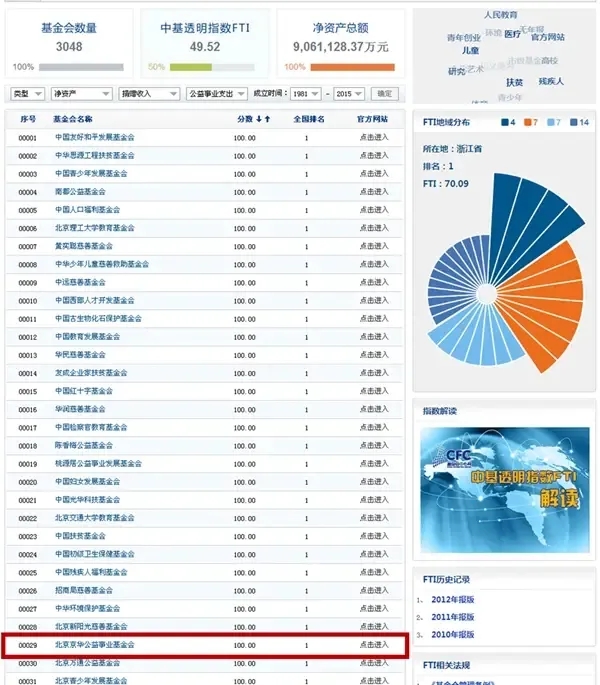Screen dimensions: 600x685
Task: Select the 中基透明指数FTI summary tab
Action: [204, 43]
